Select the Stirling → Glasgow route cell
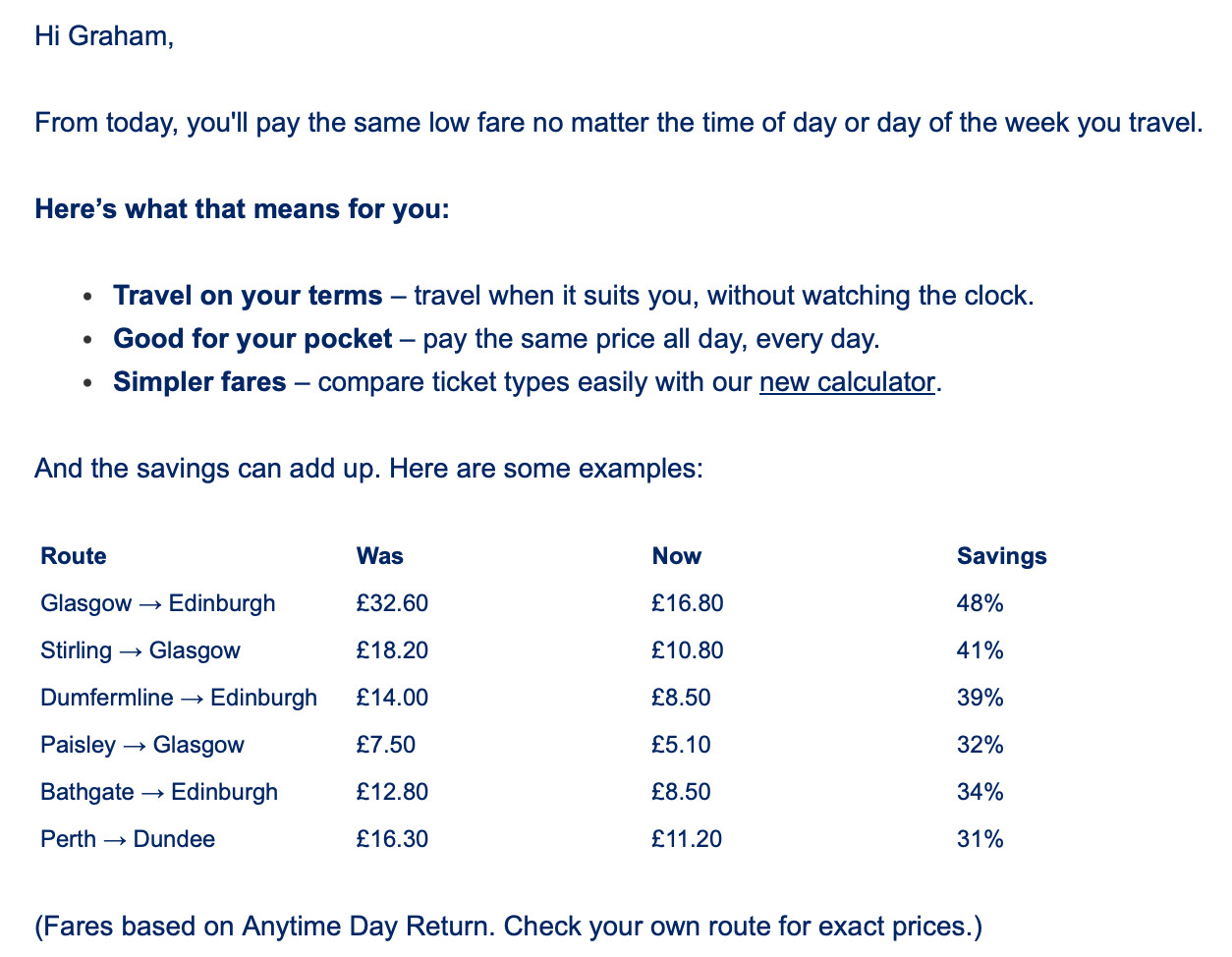This screenshot has width=1232, height=957. pyautogui.click(x=140, y=650)
